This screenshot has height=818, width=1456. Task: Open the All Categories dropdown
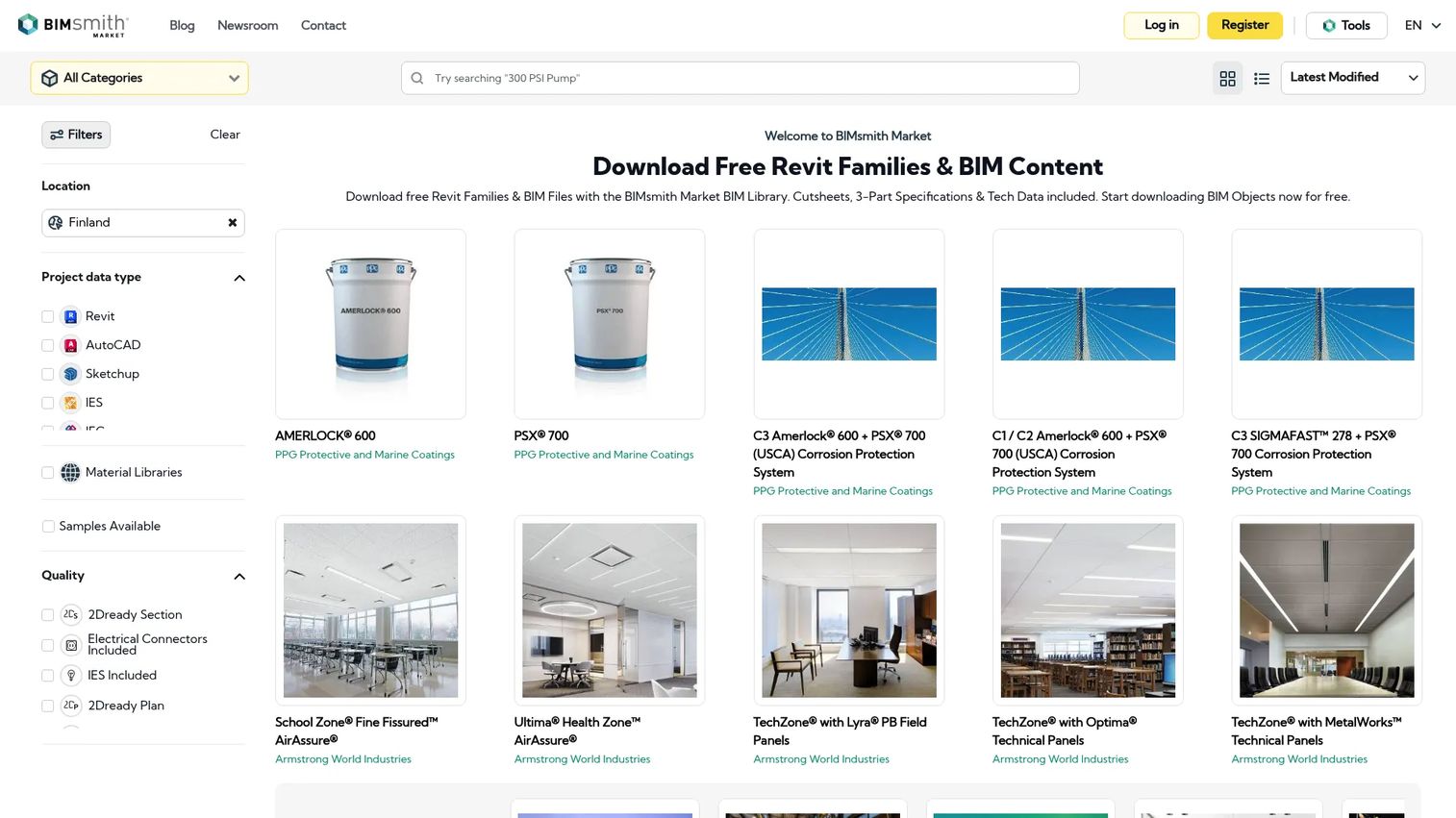pos(139,78)
